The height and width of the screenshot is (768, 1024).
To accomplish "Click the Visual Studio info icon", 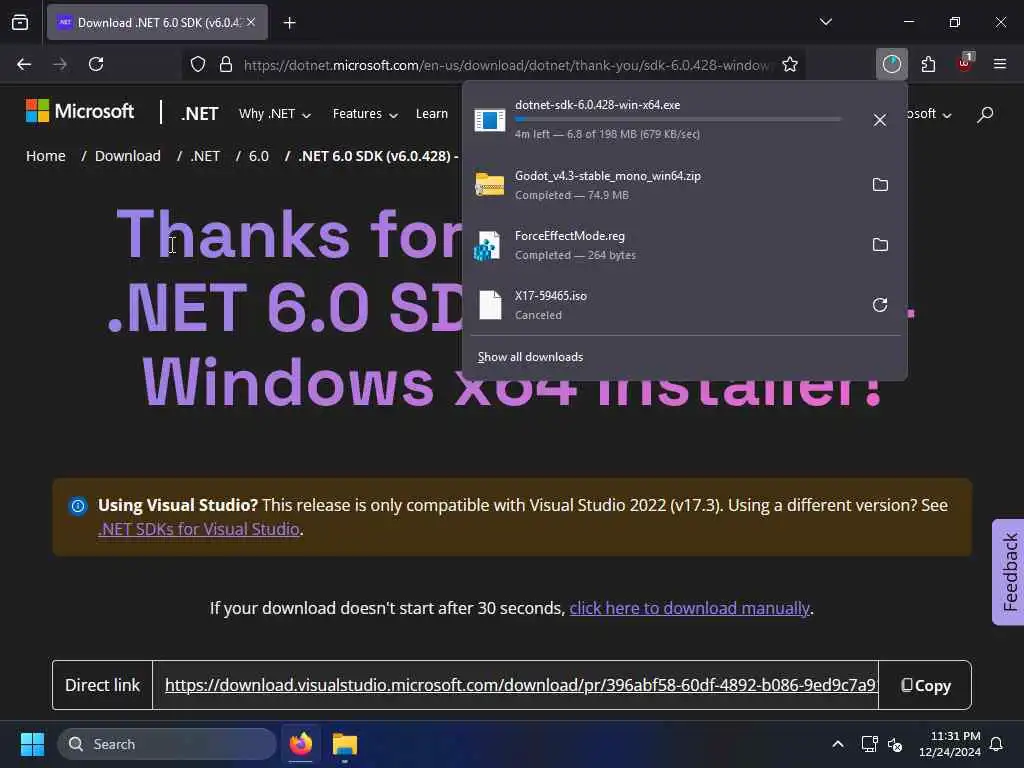I will tap(78, 505).
